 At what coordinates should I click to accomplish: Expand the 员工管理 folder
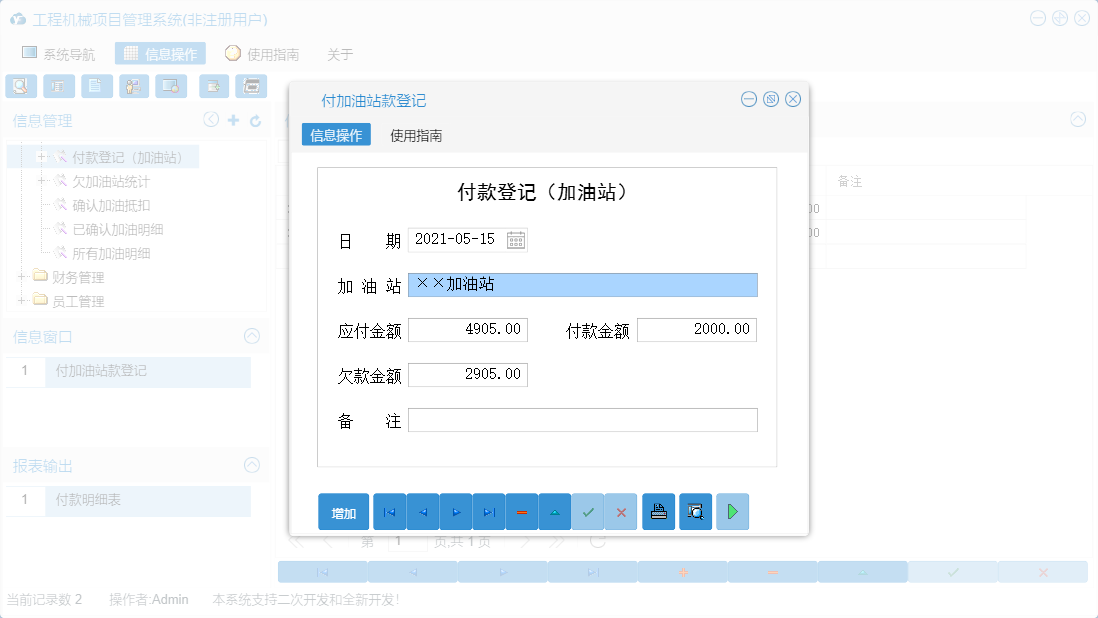click(23, 301)
